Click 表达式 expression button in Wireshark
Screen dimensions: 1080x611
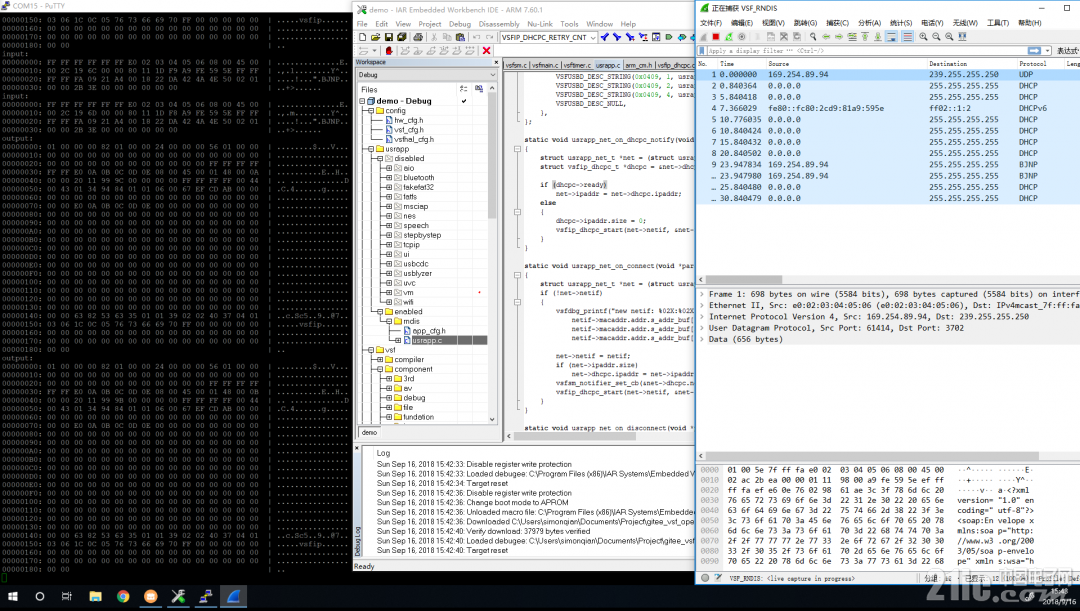pyautogui.click(x=1068, y=50)
